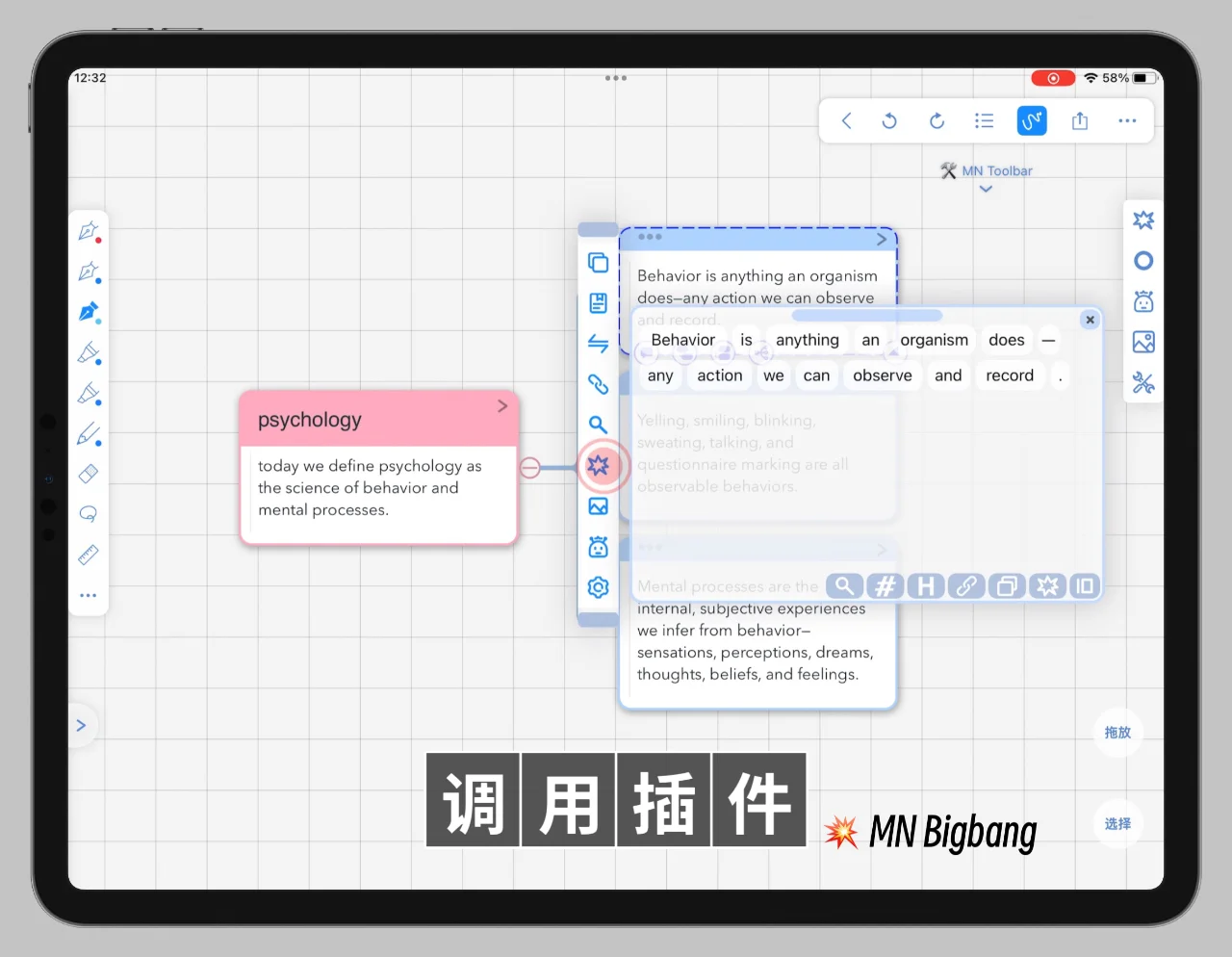The image size is (1232, 957).
Task: Select the word 'we' chip
Action: pyautogui.click(x=774, y=375)
